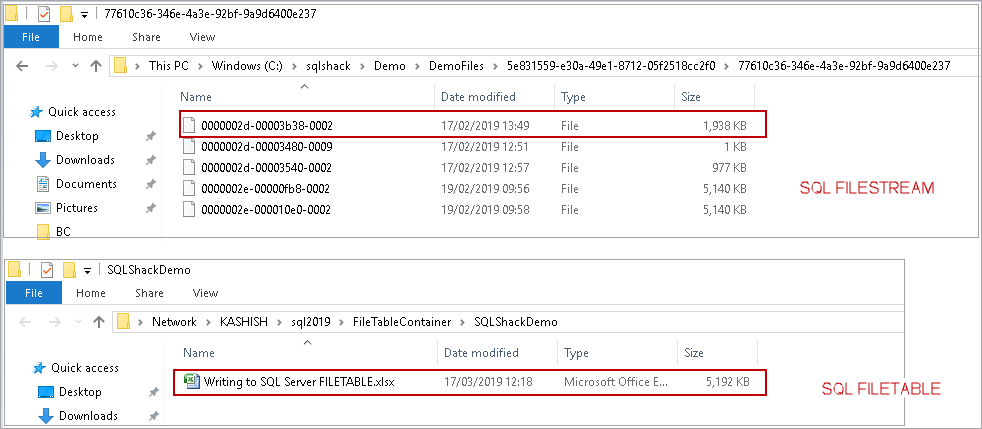Screen dimensions: 982x429
Task: Click the back arrow in bottom Explorer window
Action: pyautogui.click(x=24, y=322)
